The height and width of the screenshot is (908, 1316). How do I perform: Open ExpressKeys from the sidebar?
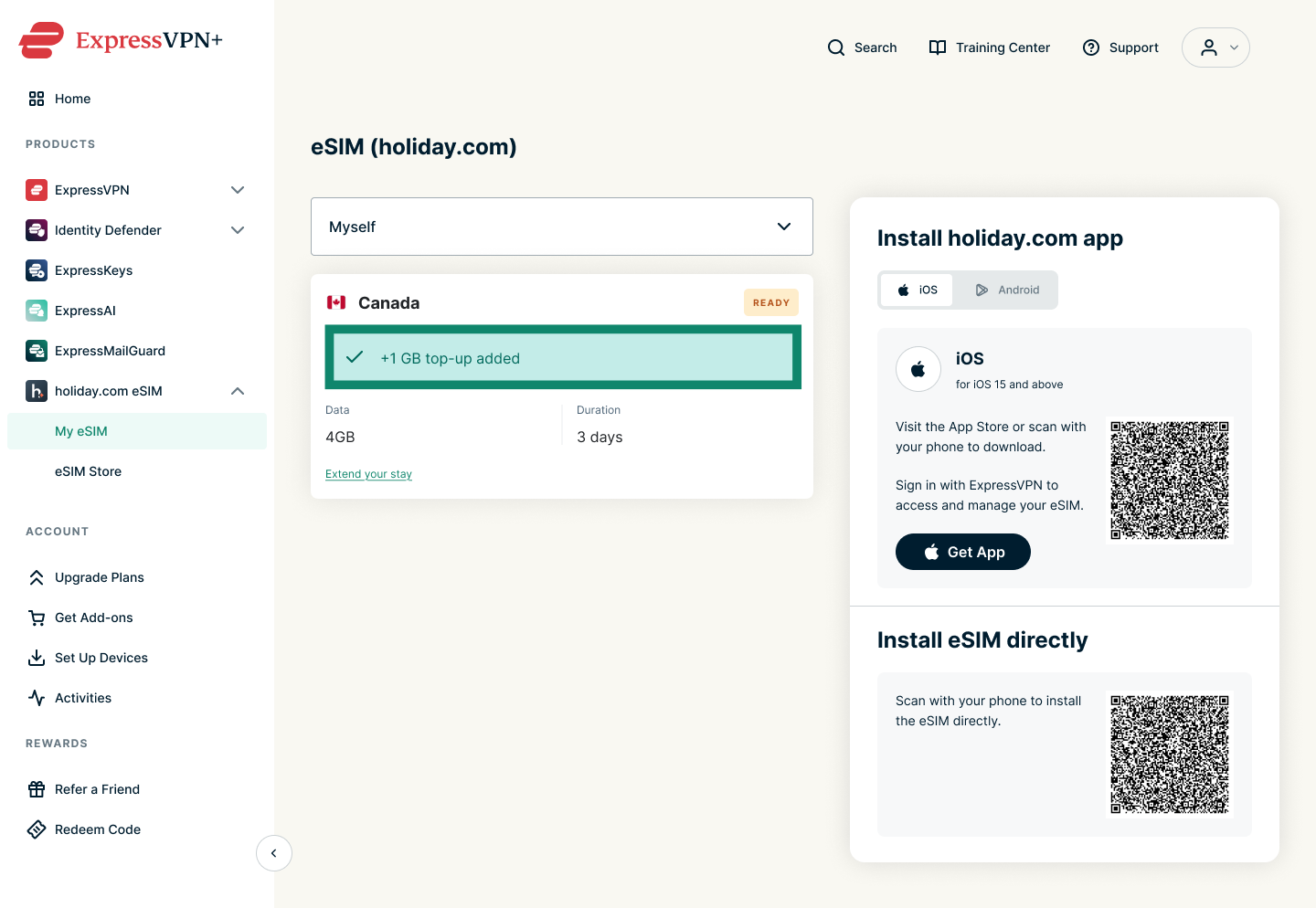coord(137,270)
